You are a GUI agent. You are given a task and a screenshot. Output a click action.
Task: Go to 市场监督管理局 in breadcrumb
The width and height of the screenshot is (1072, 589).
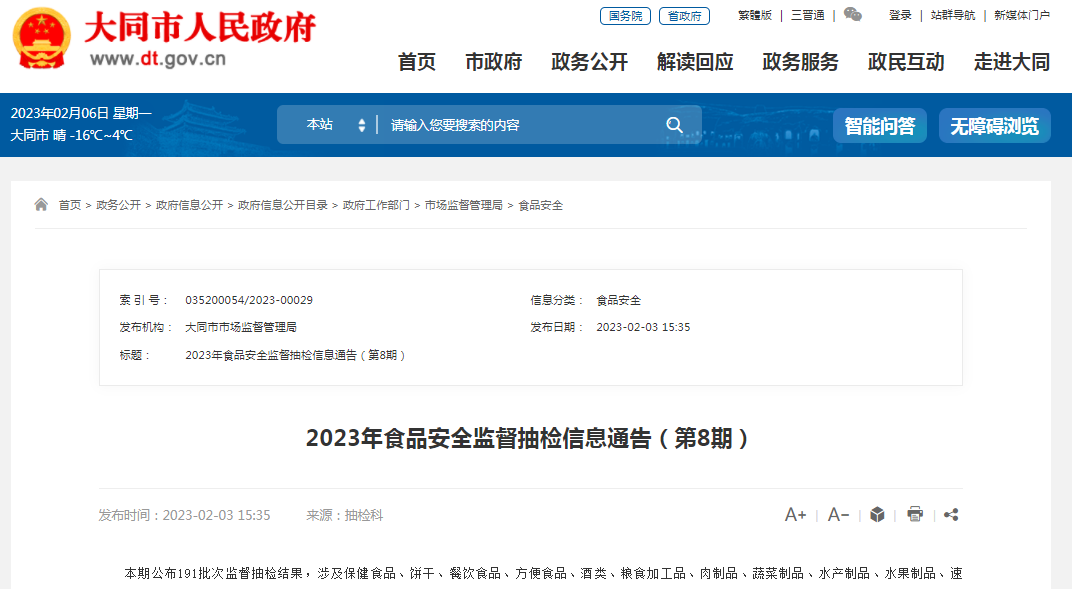coord(464,205)
